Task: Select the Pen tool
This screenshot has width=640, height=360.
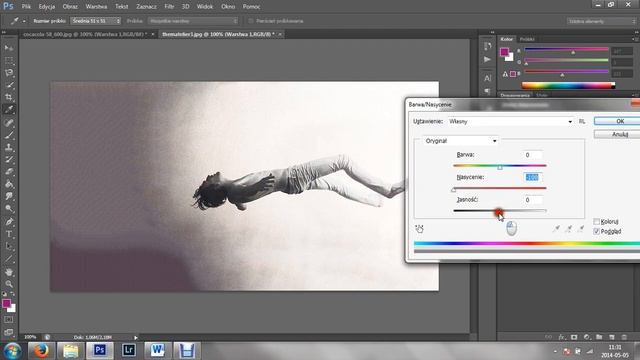Action: (9, 222)
